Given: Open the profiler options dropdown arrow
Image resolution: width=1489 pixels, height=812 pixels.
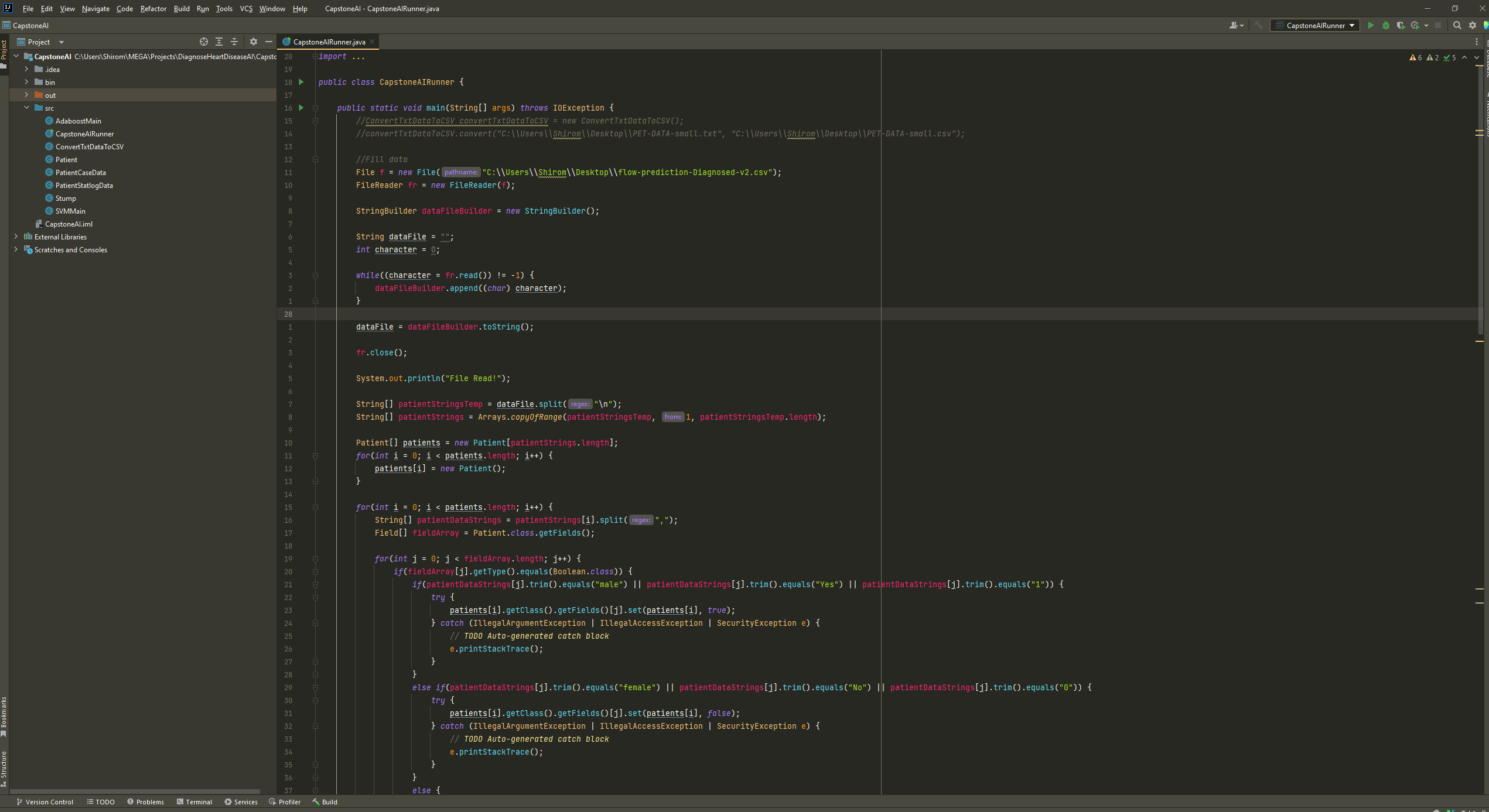Looking at the screenshot, I should (x=1426, y=25).
